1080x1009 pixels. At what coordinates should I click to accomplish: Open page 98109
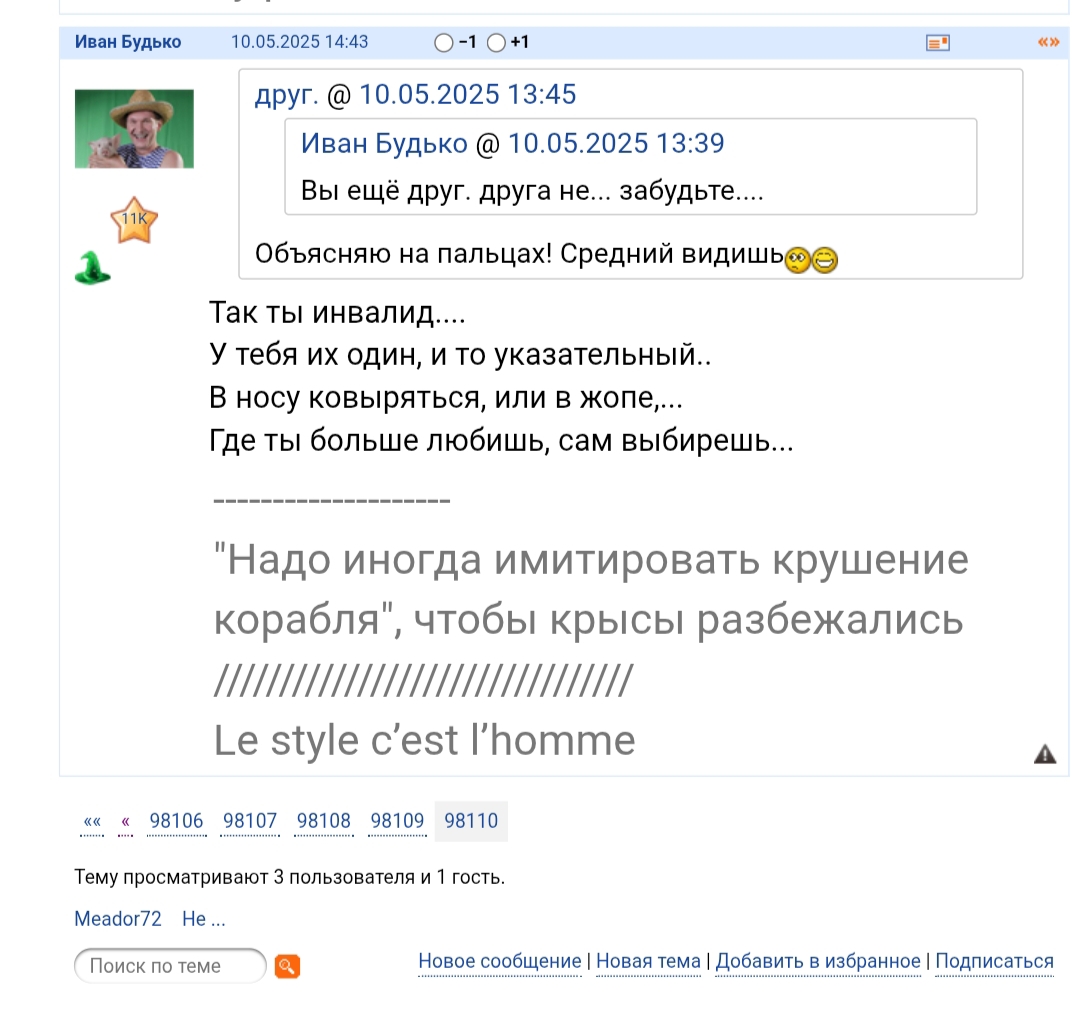(x=397, y=821)
